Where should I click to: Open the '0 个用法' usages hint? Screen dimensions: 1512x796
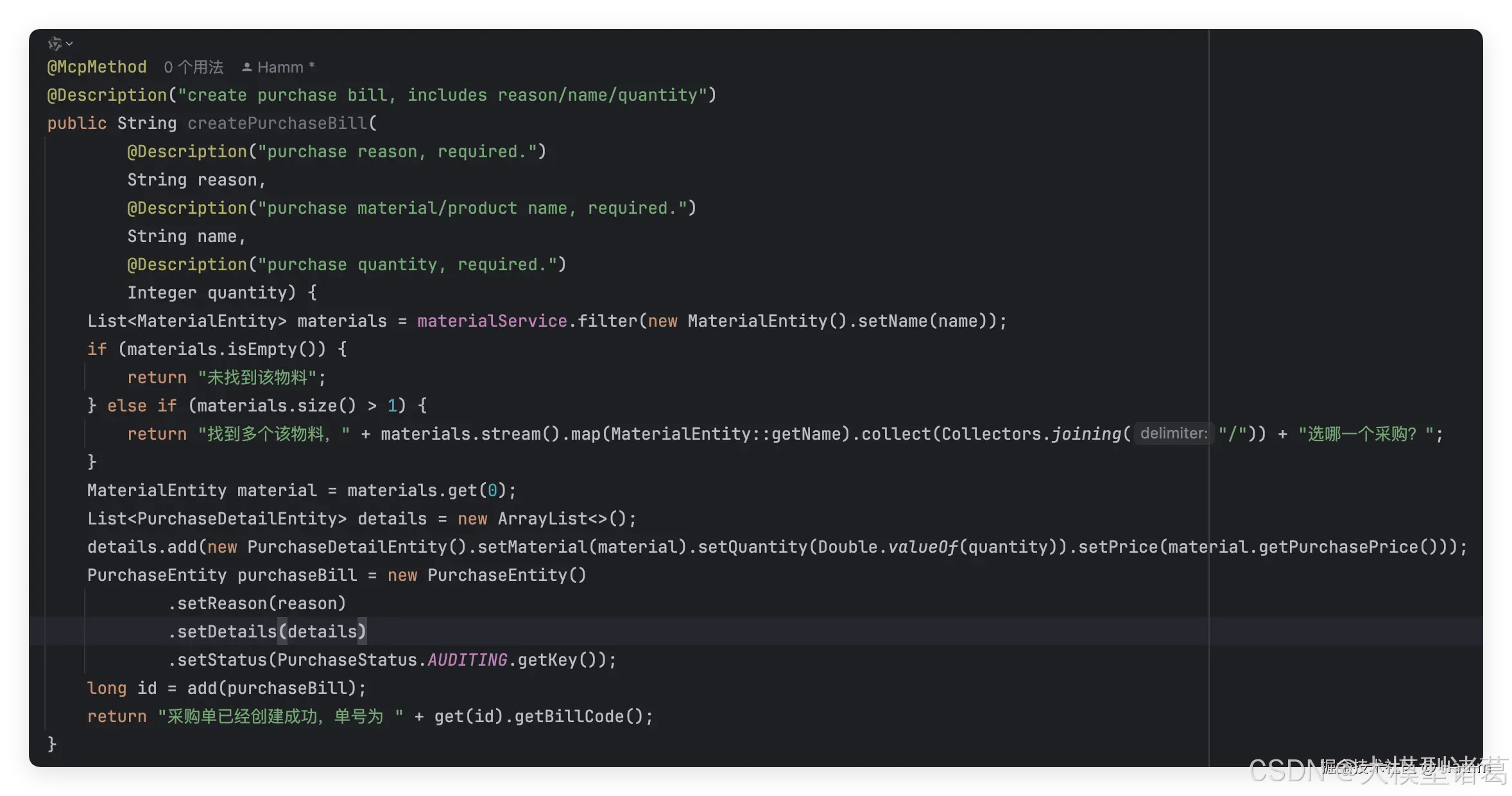[193, 67]
